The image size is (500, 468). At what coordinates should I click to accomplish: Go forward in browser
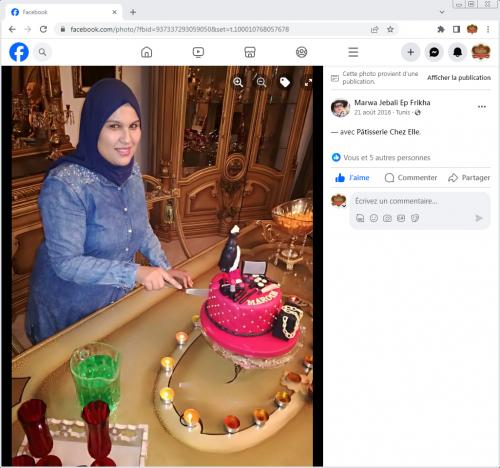point(28,29)
